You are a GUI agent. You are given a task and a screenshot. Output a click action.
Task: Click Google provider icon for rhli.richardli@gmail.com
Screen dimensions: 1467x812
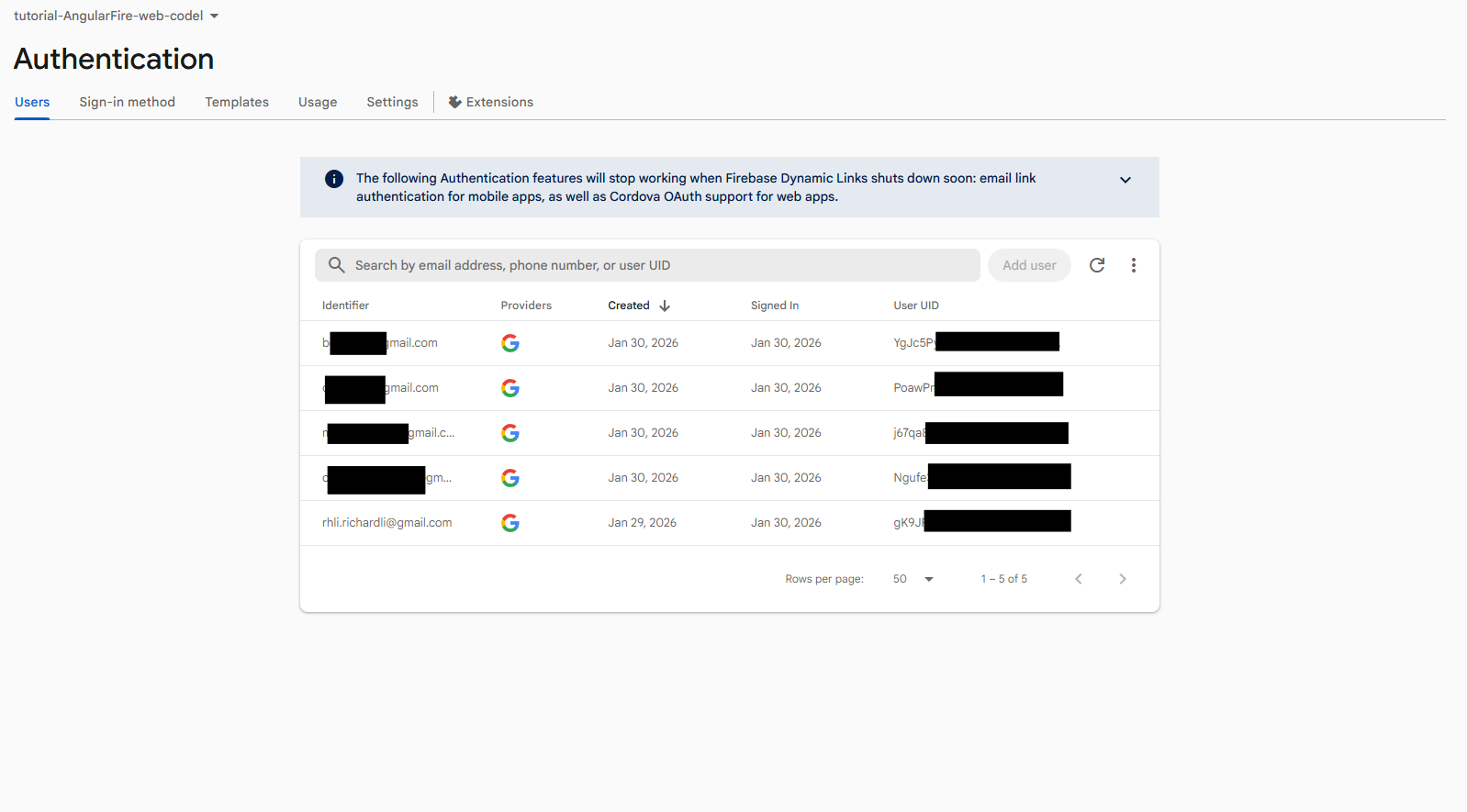point(510,523)
